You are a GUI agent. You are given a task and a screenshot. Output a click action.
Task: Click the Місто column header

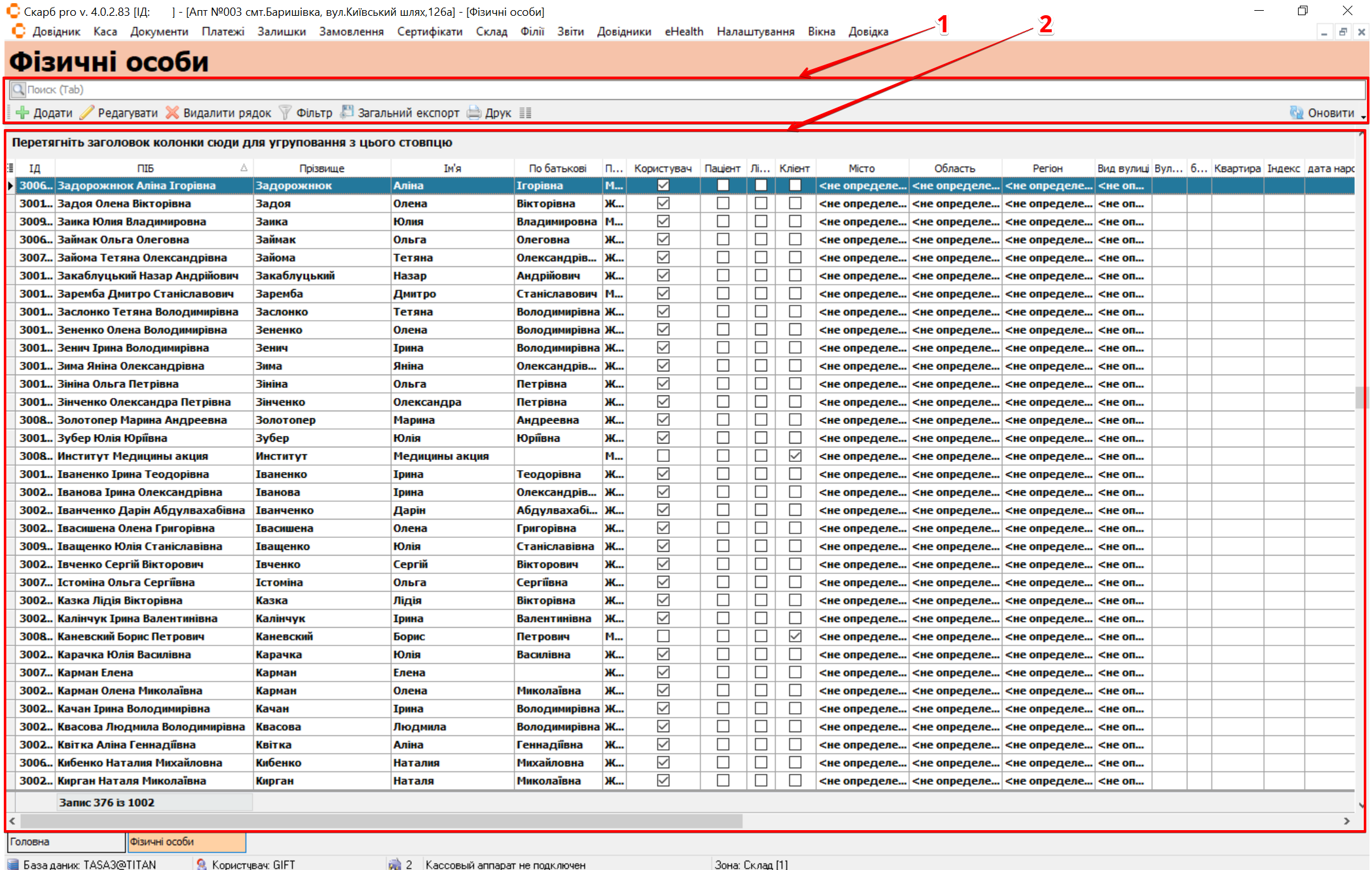tap(862, 168)
